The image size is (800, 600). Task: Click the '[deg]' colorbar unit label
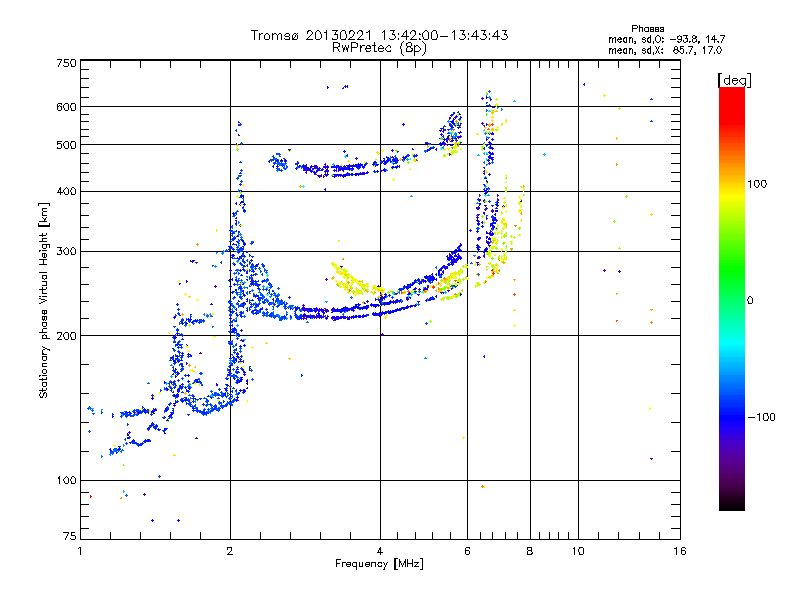coord(734,80)
